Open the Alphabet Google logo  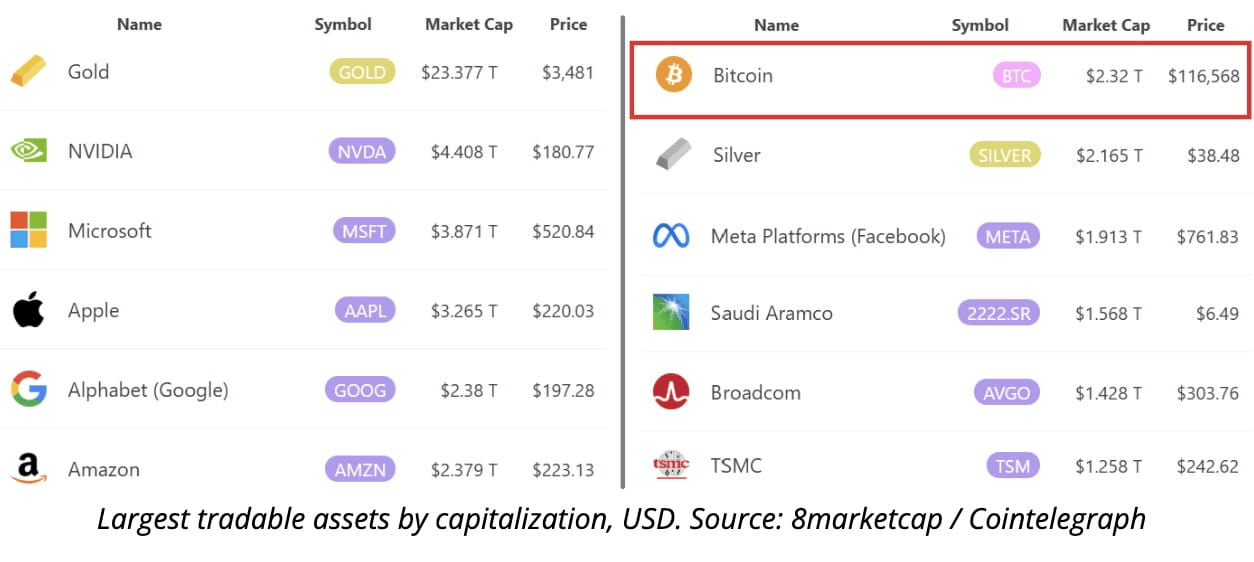pyautogui.click(x=28, y=389)
